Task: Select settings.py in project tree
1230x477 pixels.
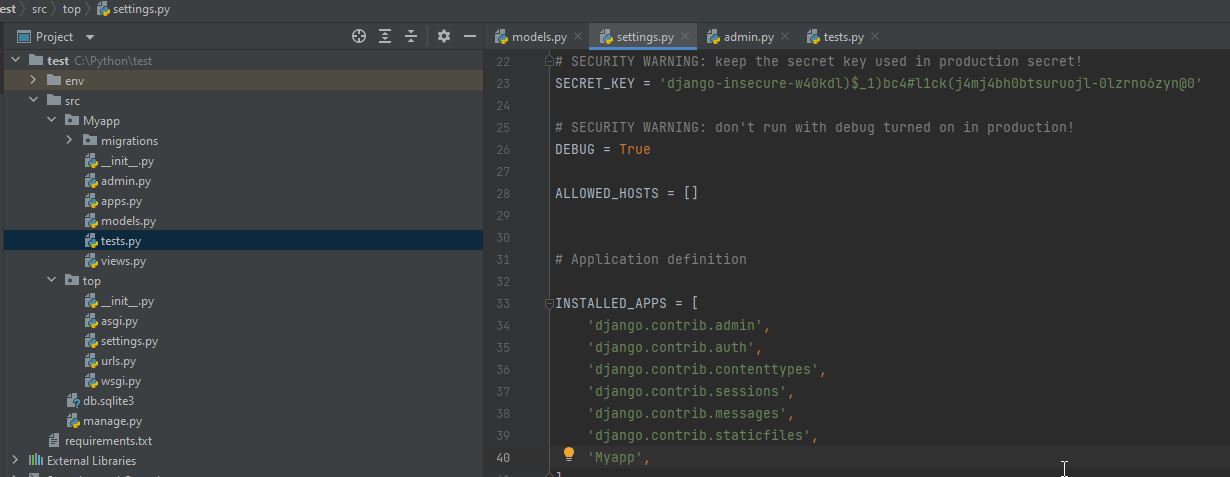Action: (x=121, y=340)
